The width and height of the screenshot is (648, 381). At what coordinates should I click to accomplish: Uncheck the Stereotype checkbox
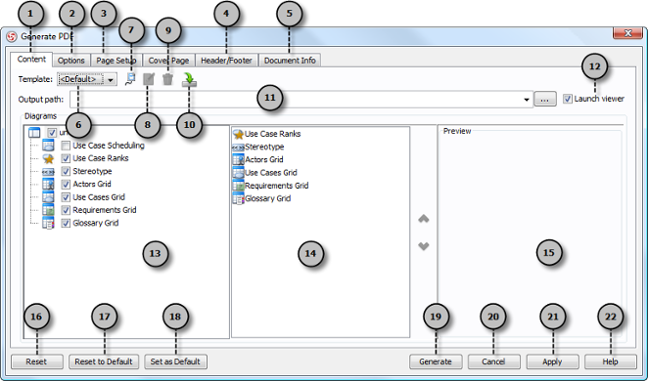[x=66, y=171]
